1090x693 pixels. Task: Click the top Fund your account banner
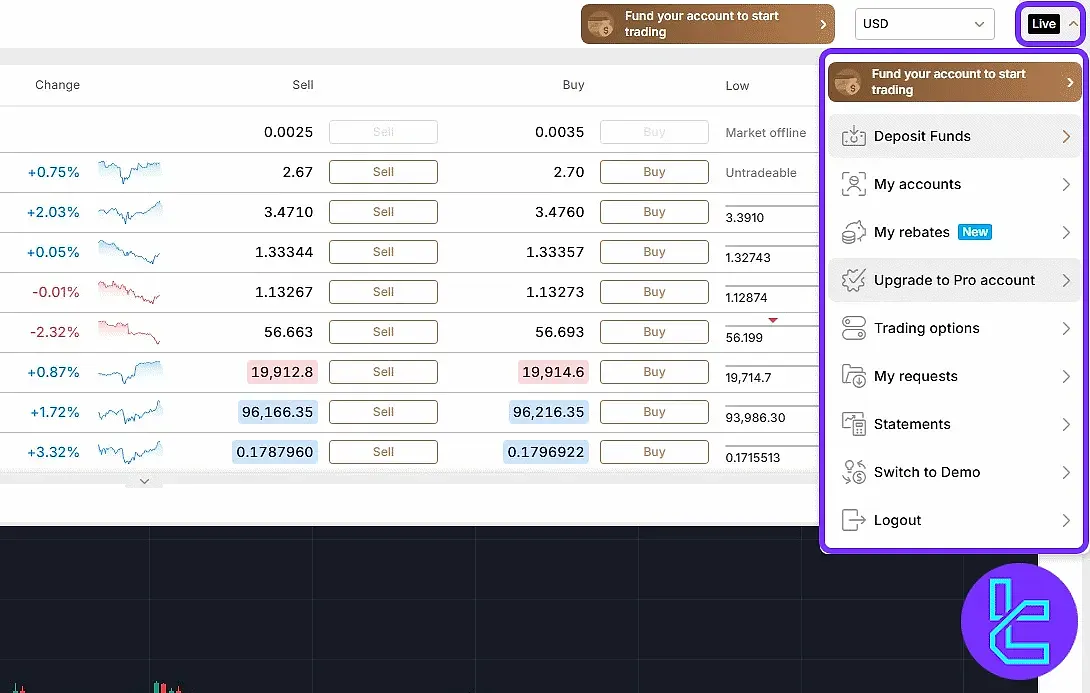point(707,24)
